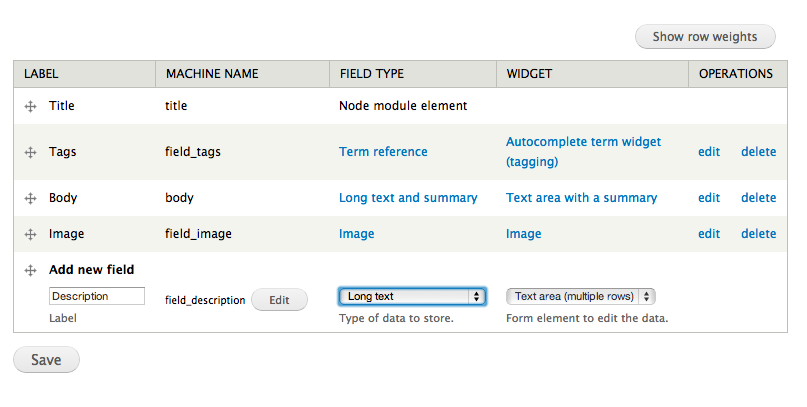
Task: Click the Long text and summary link
Action: (408, 198)
